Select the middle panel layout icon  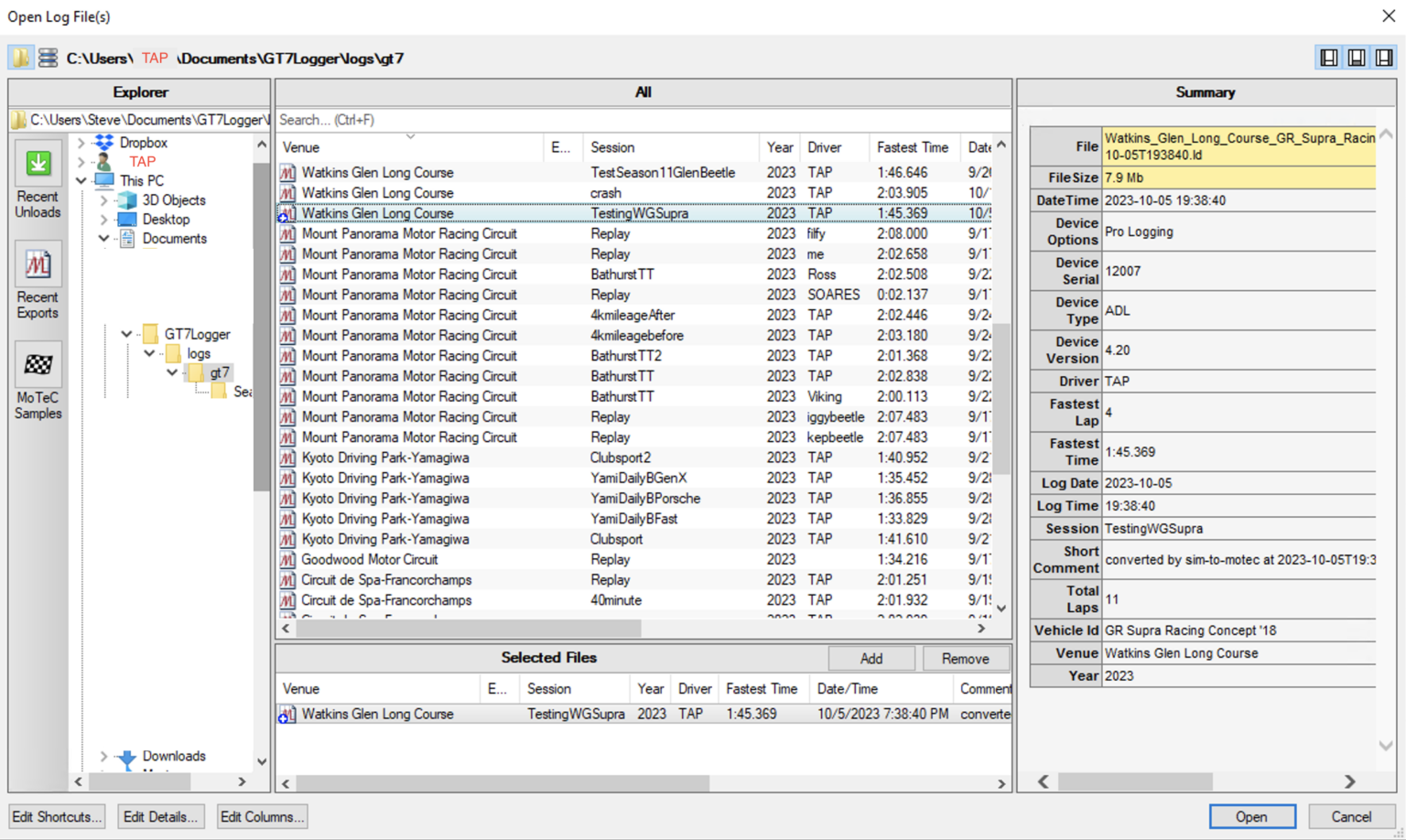click(1357, 58)
